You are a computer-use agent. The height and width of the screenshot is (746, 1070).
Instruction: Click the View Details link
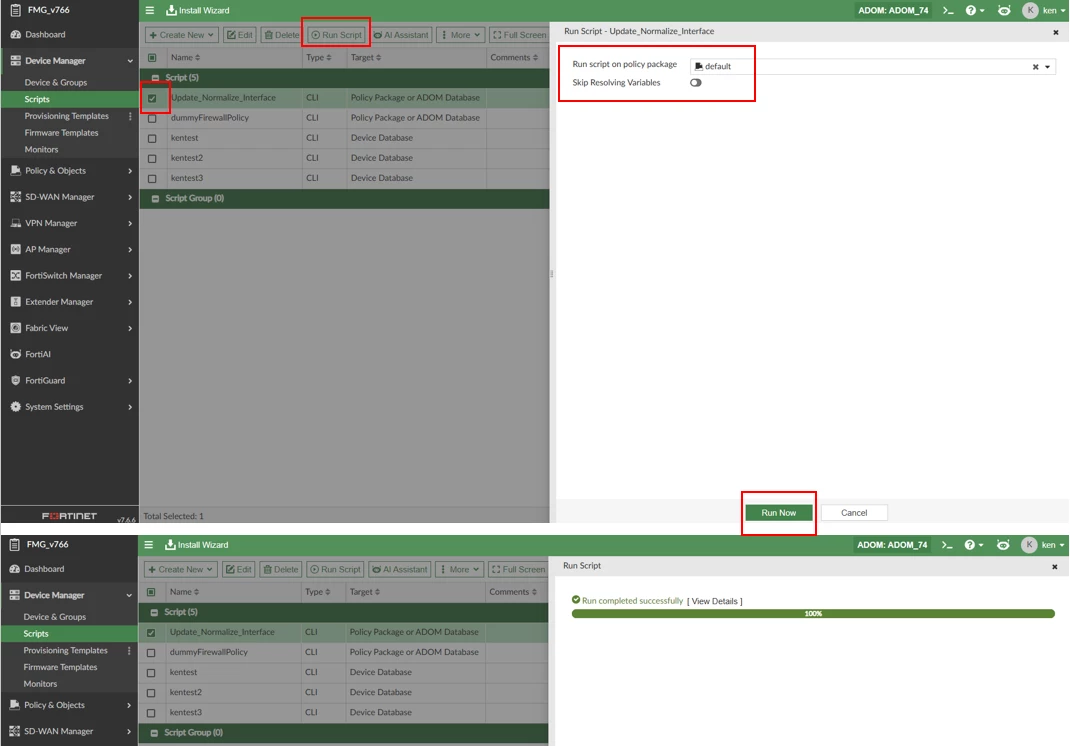coord(714,601)
